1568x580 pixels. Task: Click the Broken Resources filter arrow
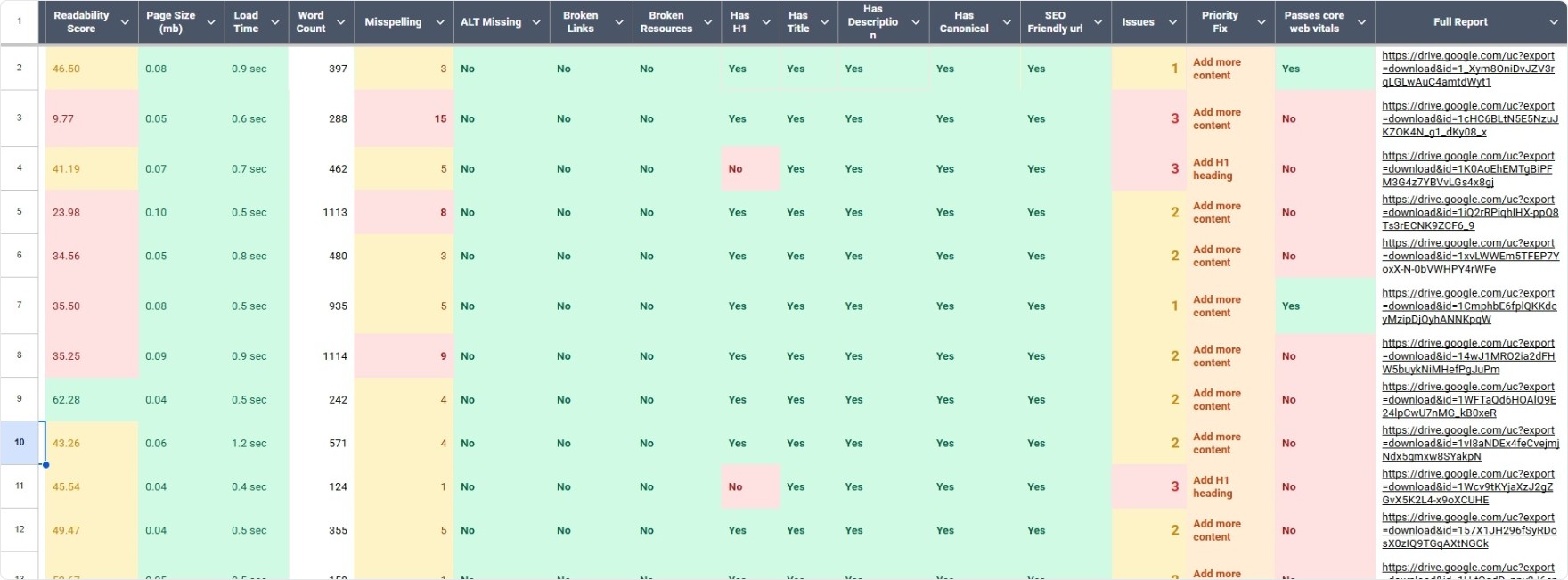tap(707, 22)
